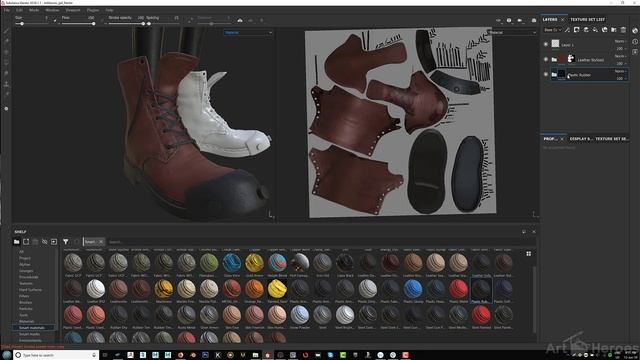Delete layer with the trash icon

[x=623, y=30]
